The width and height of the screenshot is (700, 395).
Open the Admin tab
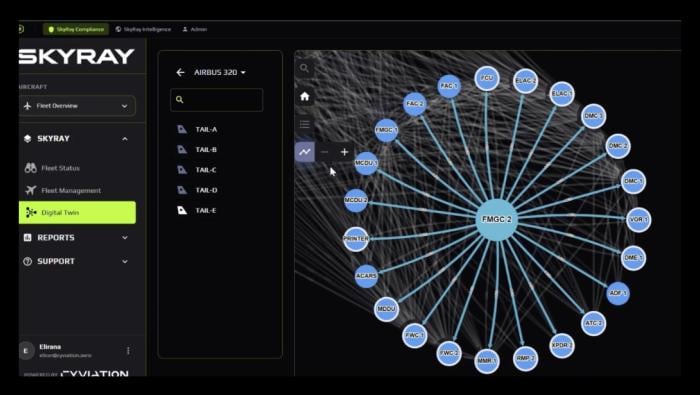pos(195,29)
